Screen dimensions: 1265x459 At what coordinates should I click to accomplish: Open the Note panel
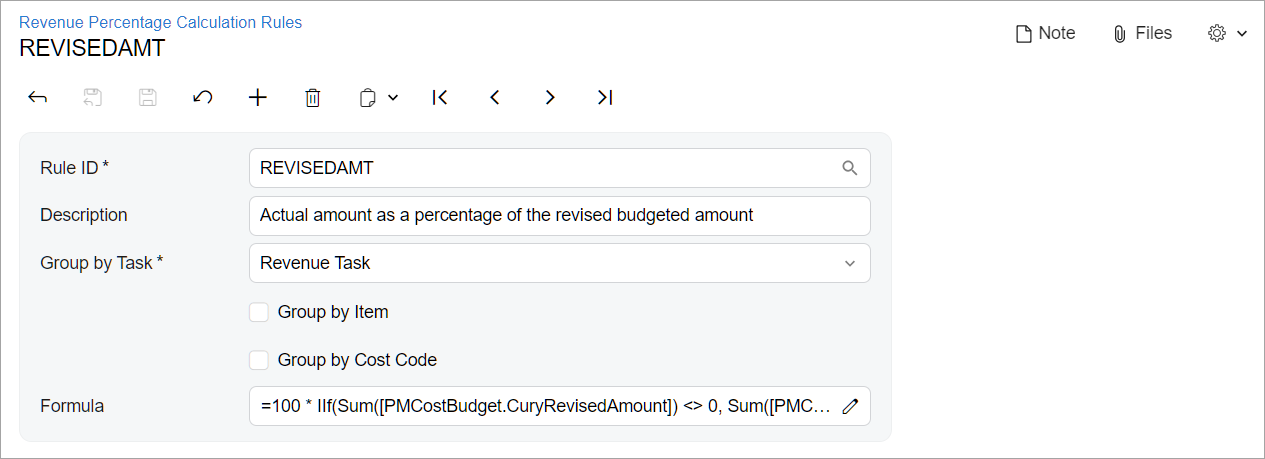1045,33
